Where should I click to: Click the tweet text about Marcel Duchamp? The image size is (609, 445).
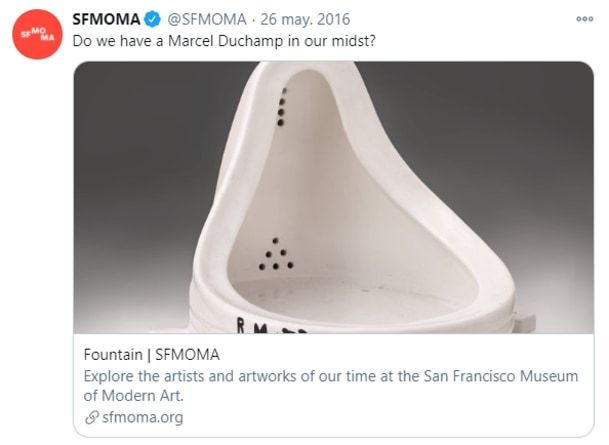(x=223, y=44)
